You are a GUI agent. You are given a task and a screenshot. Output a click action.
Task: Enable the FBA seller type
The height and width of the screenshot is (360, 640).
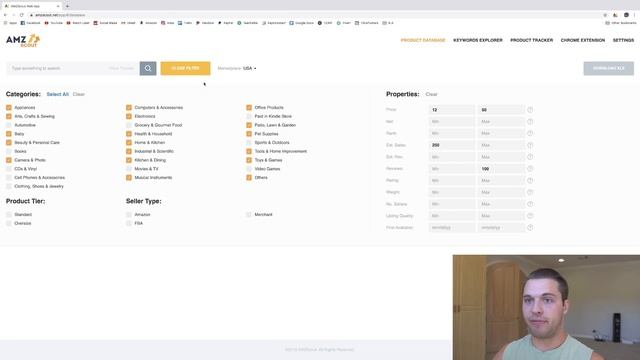(129, 224)
